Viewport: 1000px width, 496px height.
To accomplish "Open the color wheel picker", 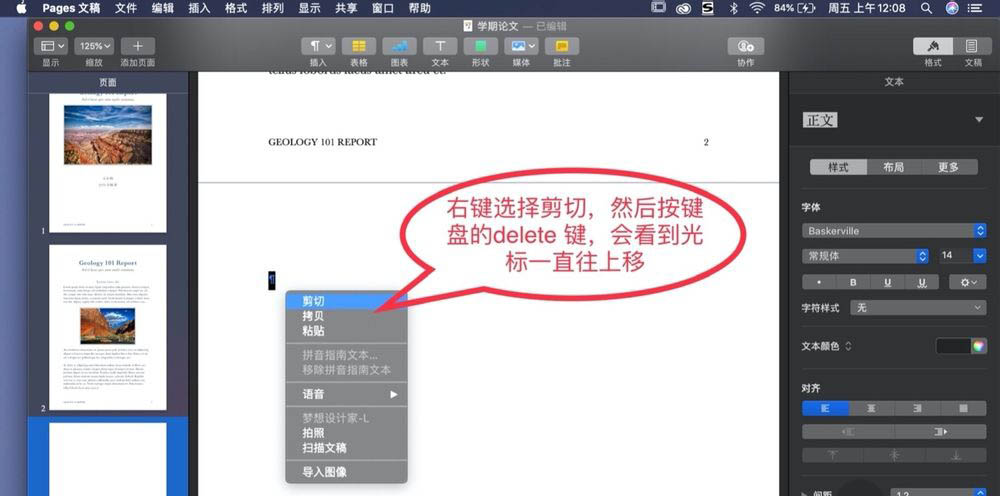I will (978, 346).
